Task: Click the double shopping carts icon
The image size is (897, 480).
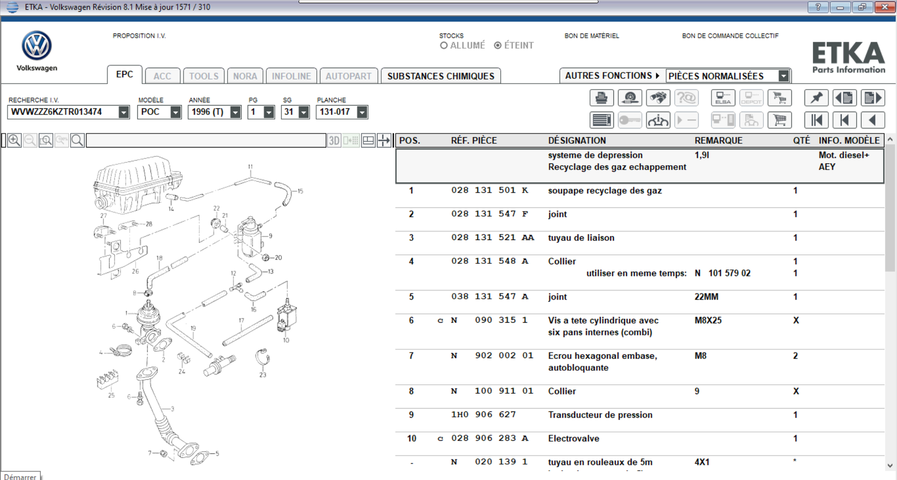Action: coord(779,98)
